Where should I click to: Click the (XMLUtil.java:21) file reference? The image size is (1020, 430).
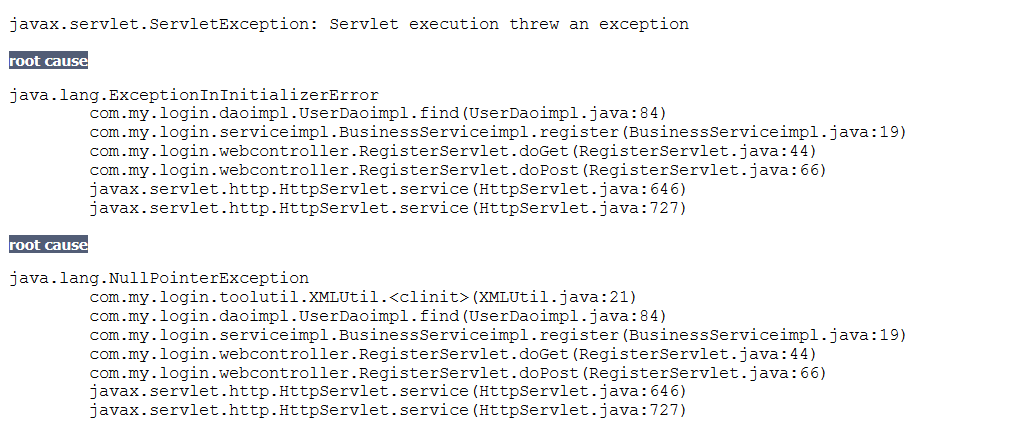pyautogui.click(x=553, y=297)
